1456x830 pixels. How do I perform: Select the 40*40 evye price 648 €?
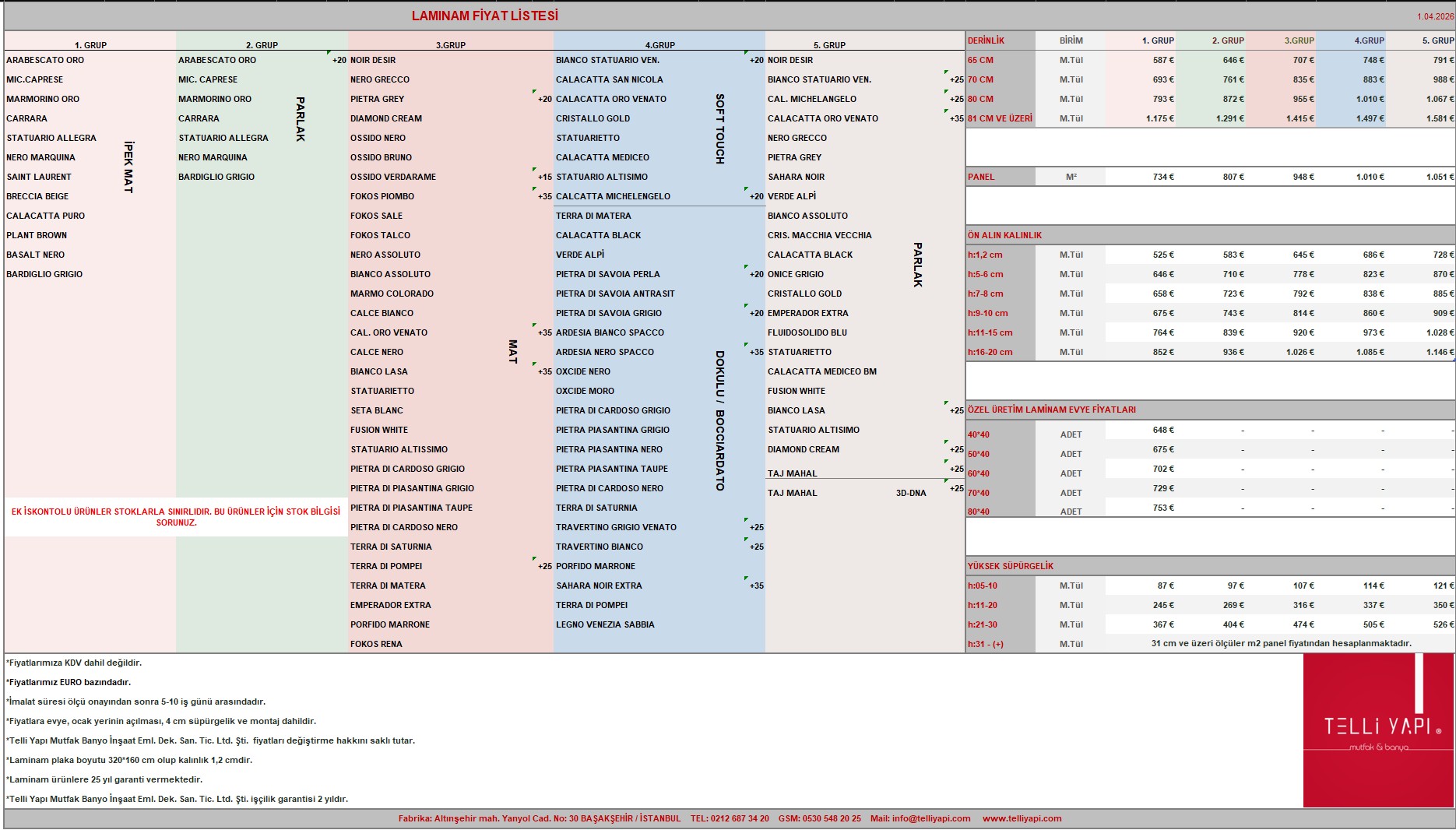[1163, 430]
